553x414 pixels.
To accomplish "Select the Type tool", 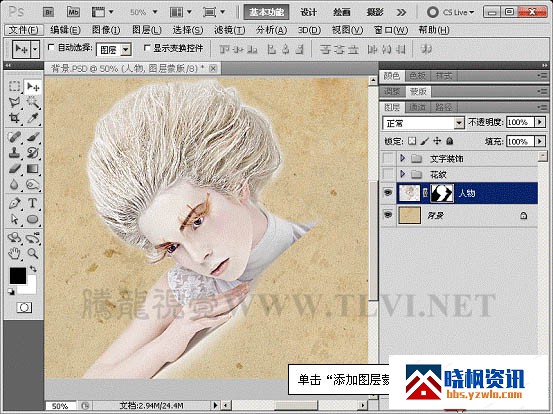I will [32, 203].
